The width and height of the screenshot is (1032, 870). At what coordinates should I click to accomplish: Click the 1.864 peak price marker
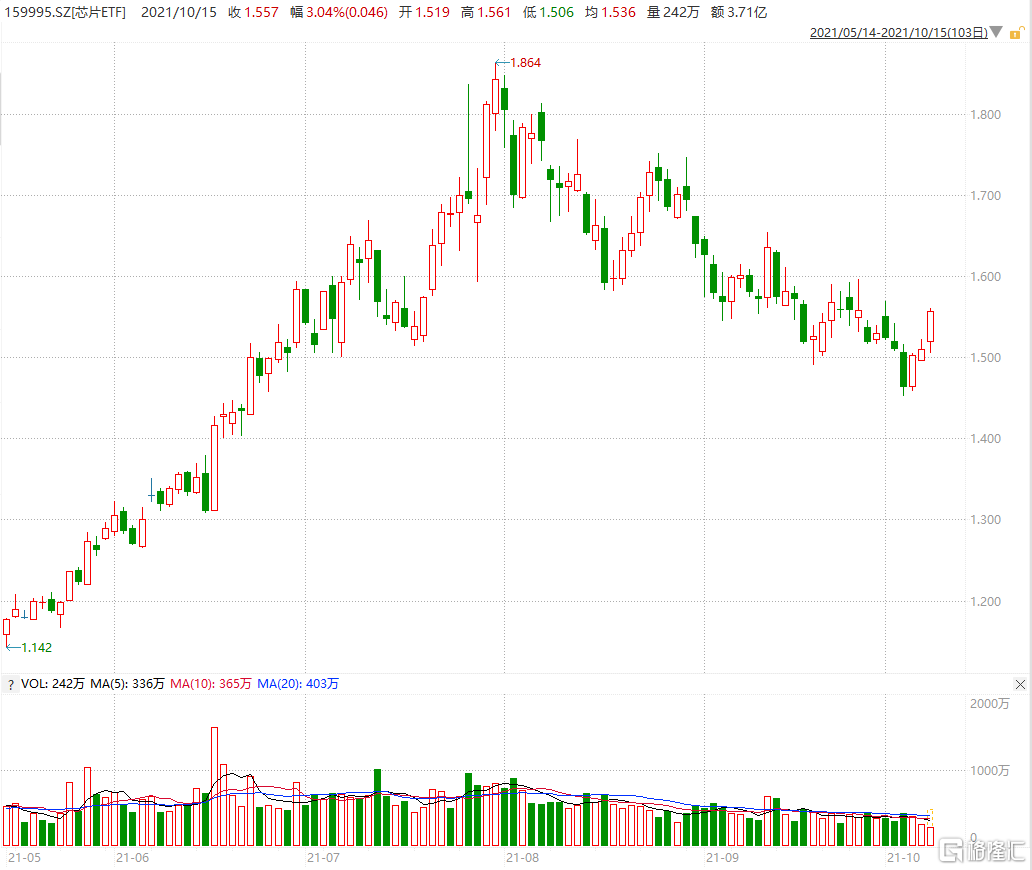pos(524,63)
